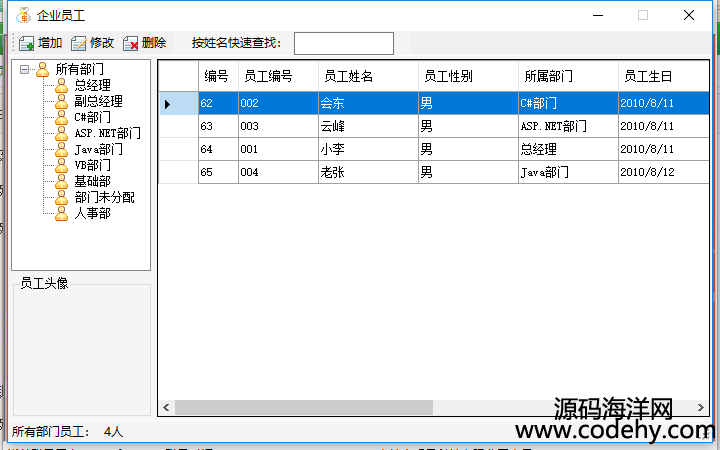Select the 基础部 department node

pyautogui.click(x=92, y=181)
